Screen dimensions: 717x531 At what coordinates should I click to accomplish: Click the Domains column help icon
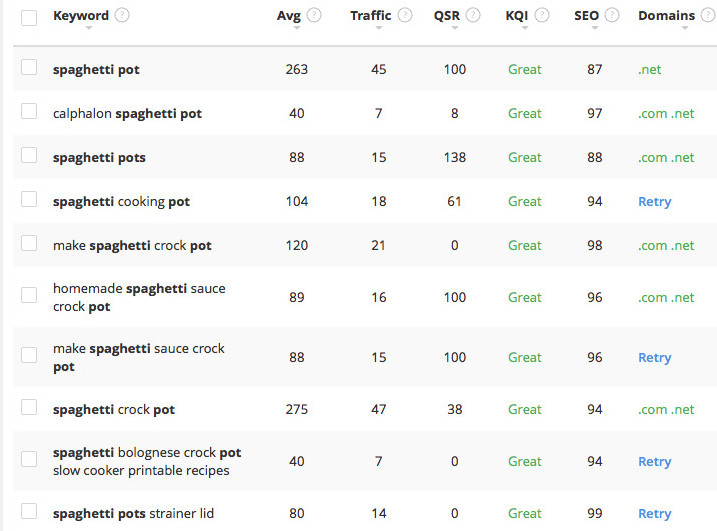coord(708,15)
